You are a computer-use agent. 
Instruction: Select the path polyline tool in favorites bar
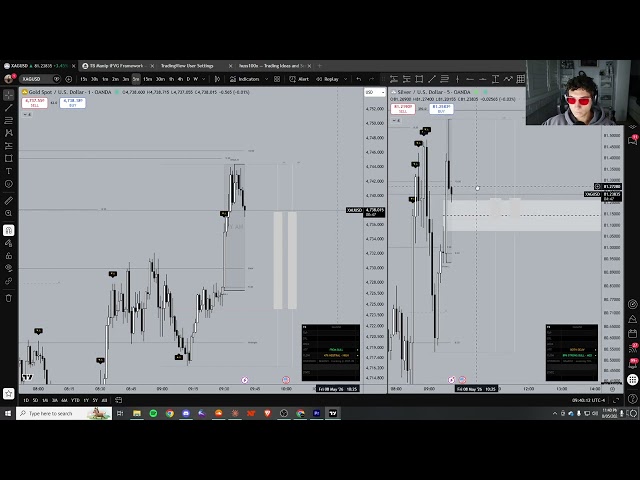tap(508, 79)
